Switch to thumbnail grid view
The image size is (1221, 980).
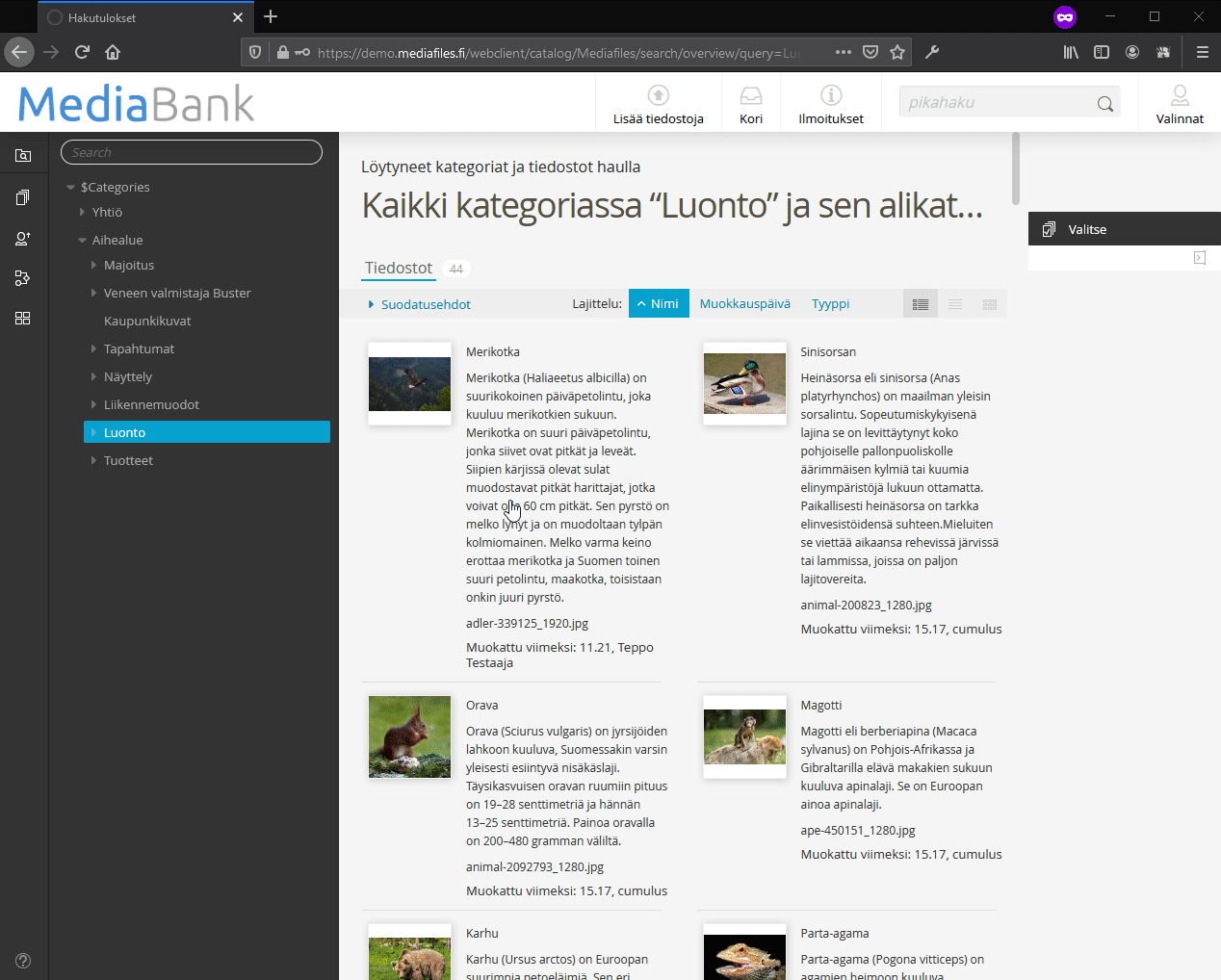(989, 304)
